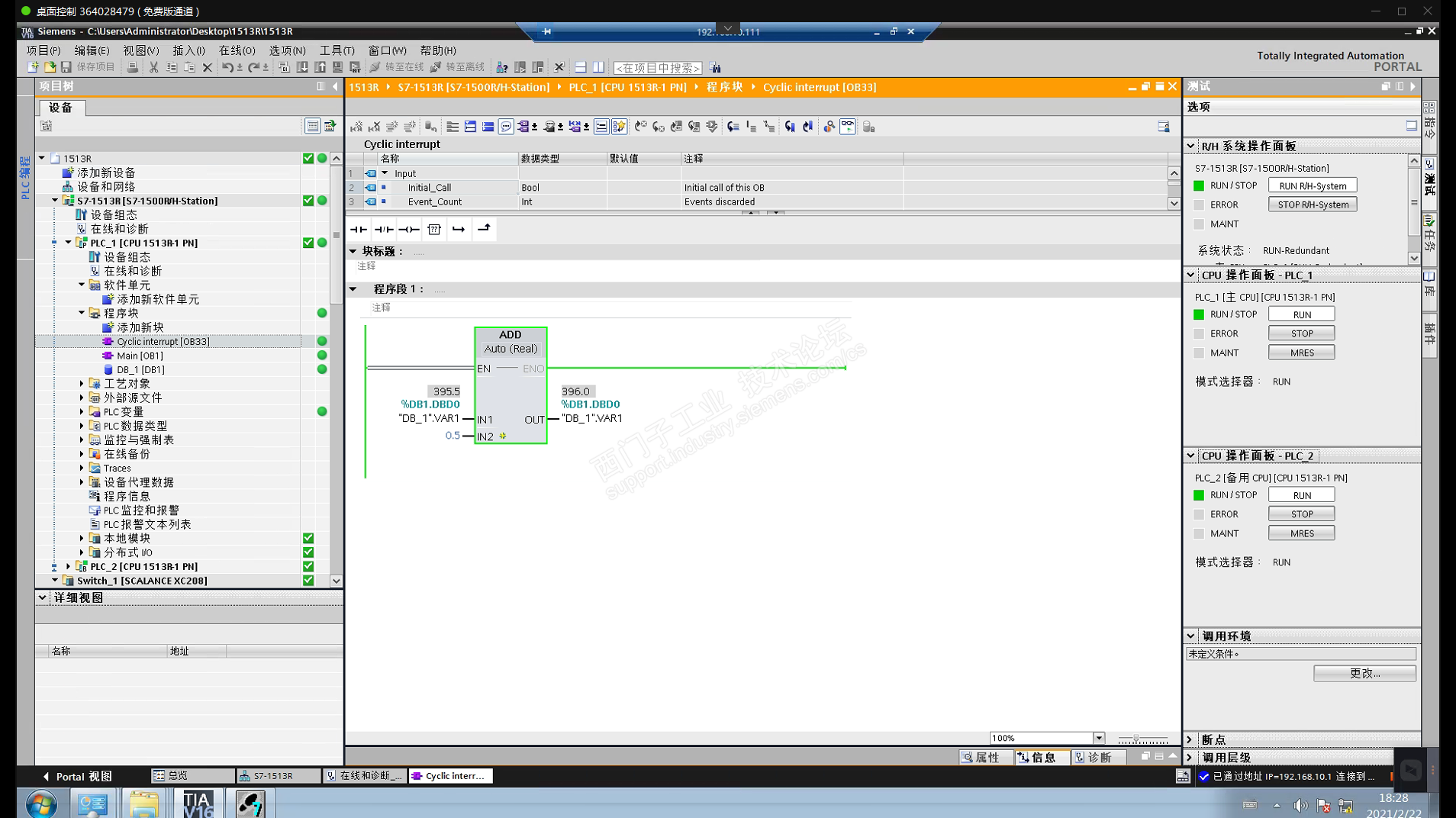Image resolution: width=1456 pixels, height=818 pixels.
Task: Click the delete X icon in main toolbar
Action: (207, 67)
